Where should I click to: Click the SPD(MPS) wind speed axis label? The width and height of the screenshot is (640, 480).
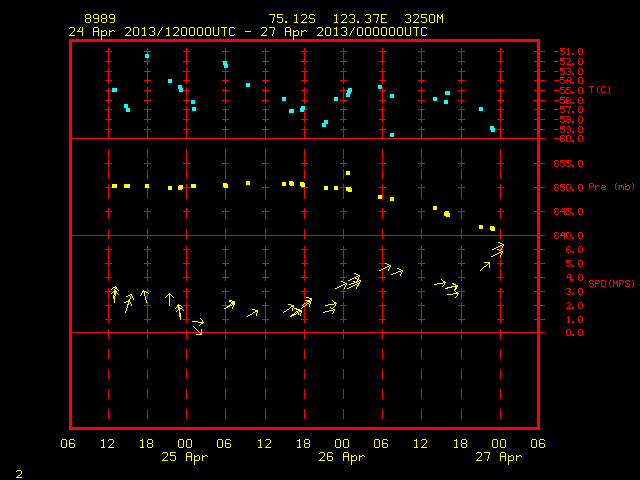(611, 283)
